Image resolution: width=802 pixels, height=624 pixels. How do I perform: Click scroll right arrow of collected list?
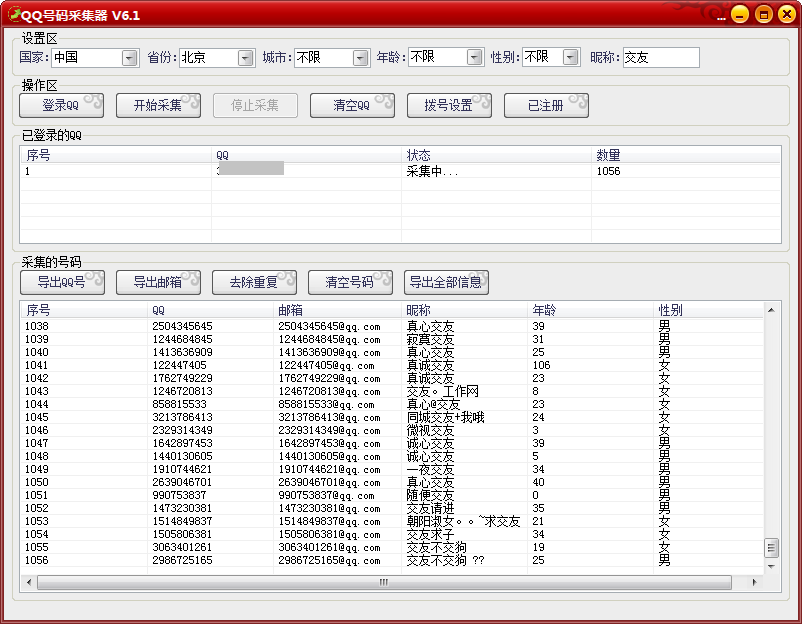[754, 582]
